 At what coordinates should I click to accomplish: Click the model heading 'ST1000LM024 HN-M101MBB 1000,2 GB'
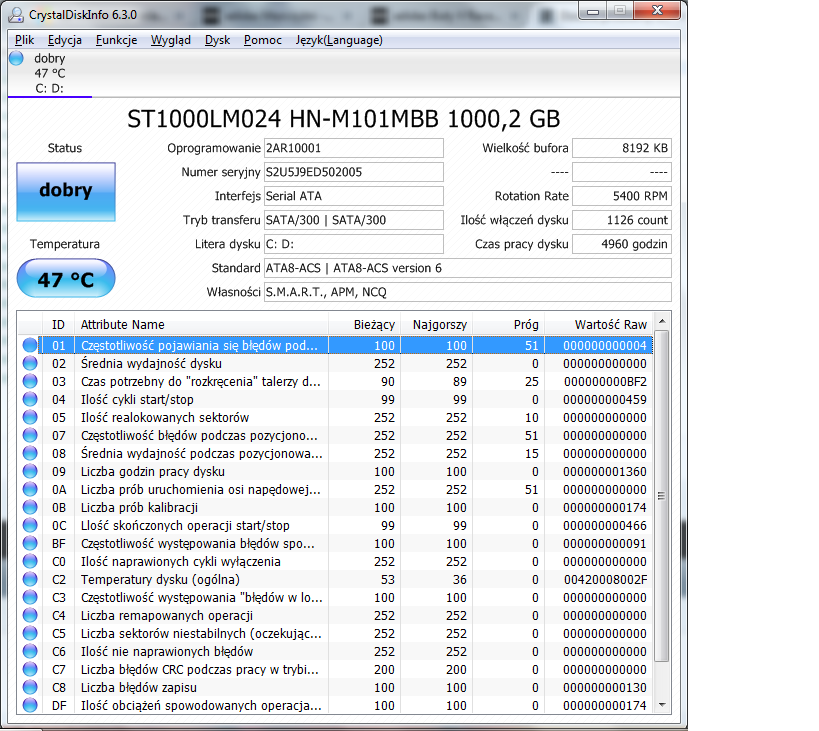(344, 119)
